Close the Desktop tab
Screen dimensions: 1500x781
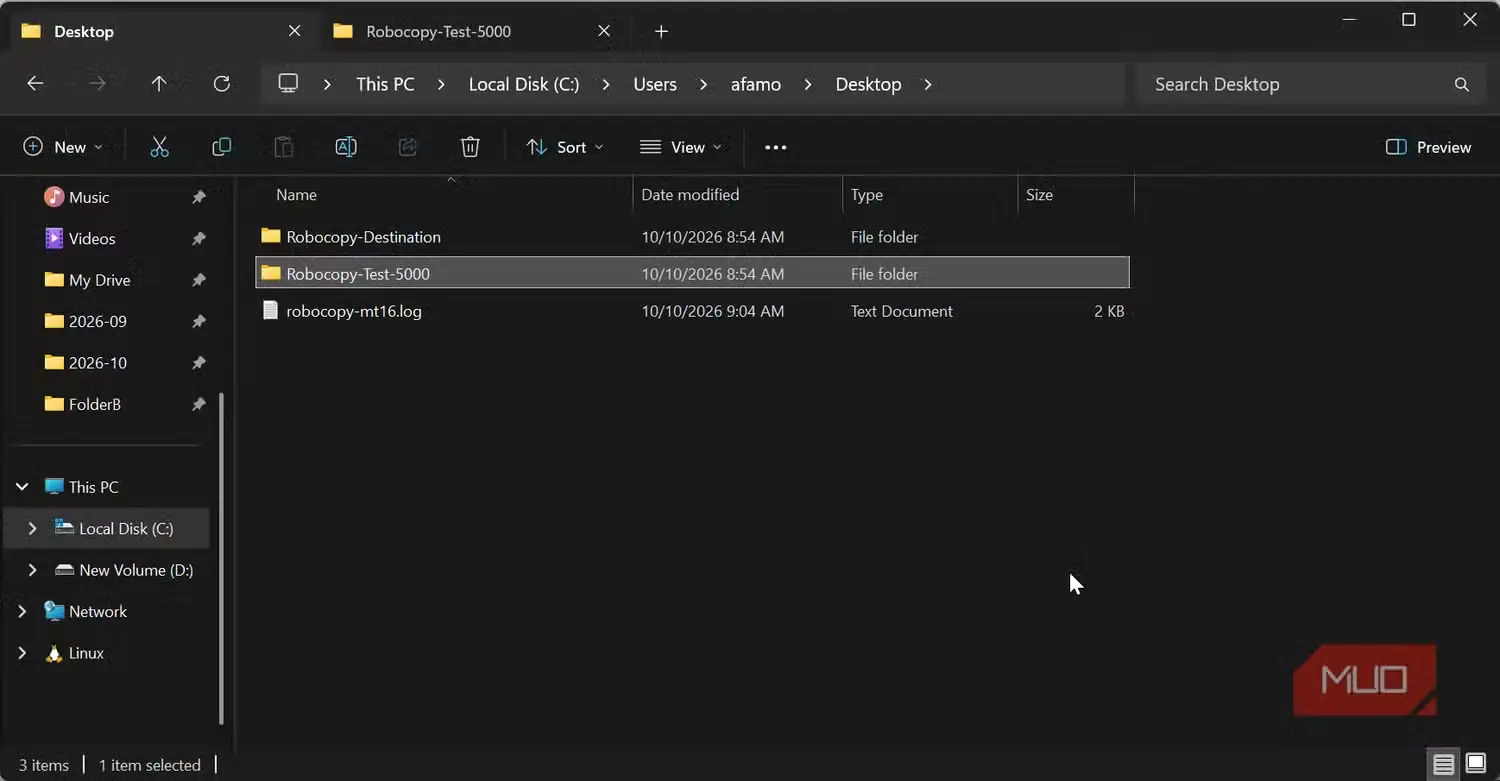click(294, 31)
